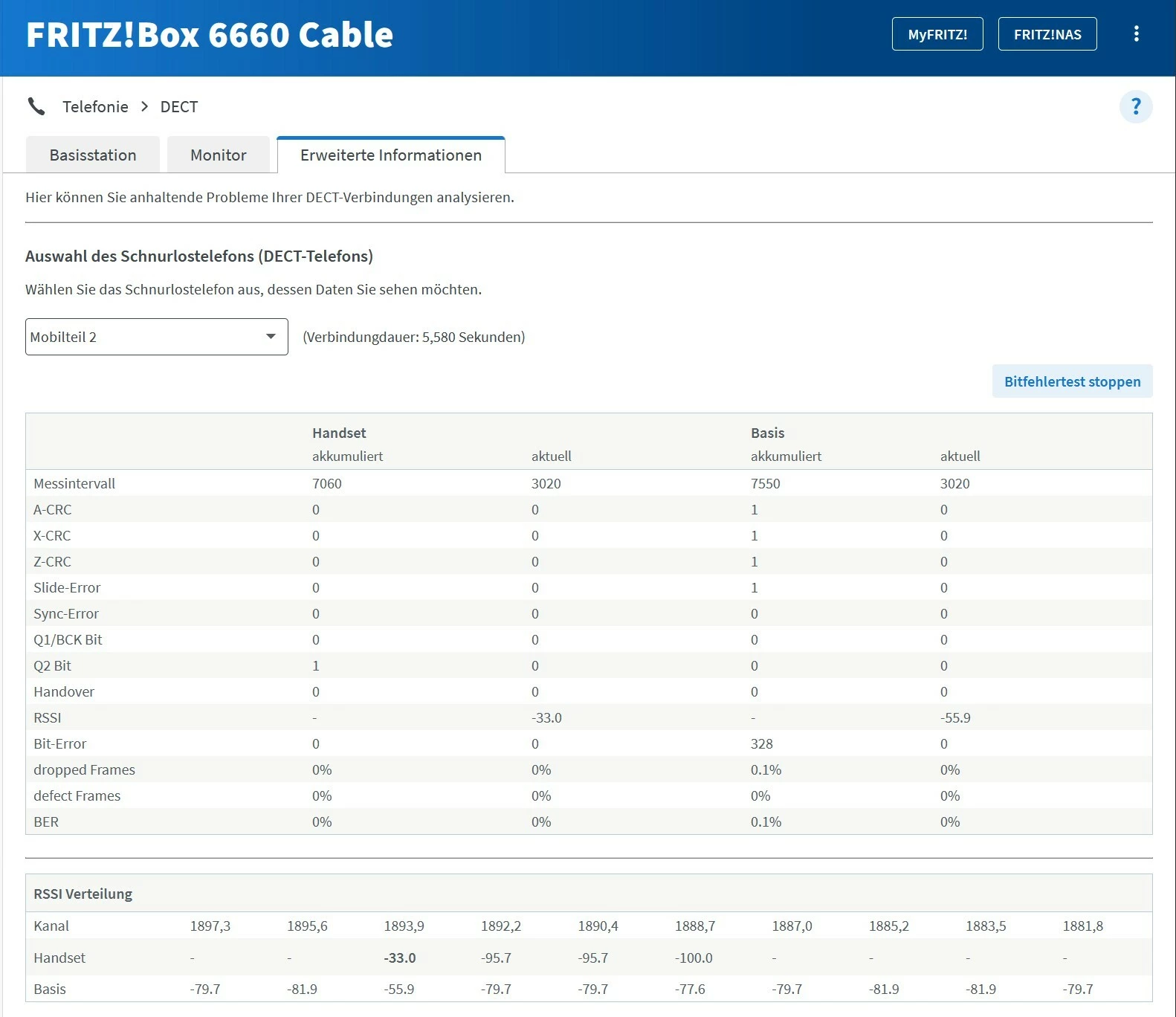Select the dropped Frames row label

[x=84, y=769]
